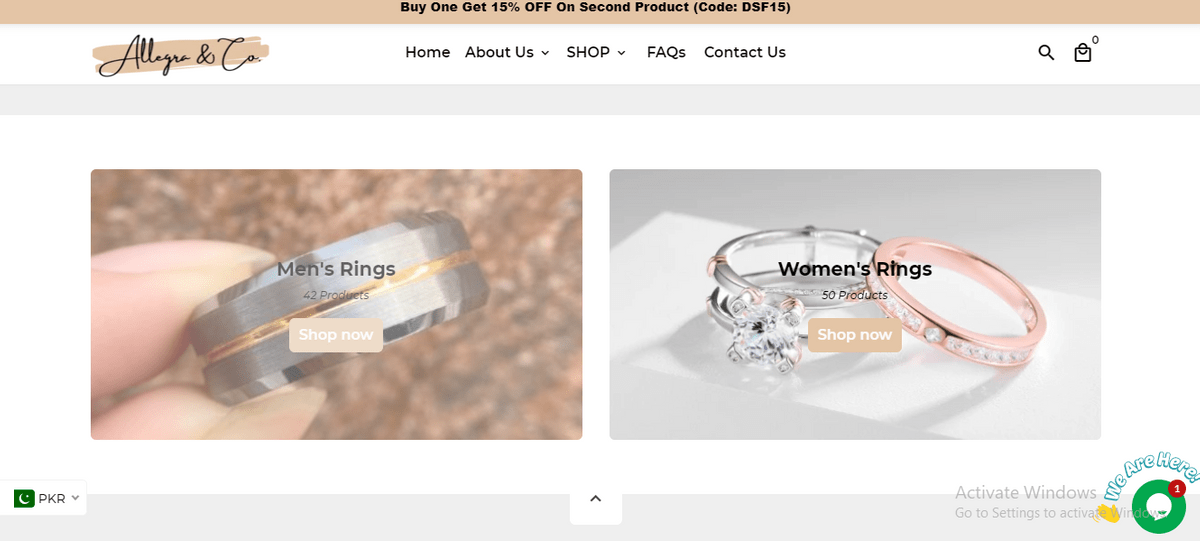Open the Contact Us page

[x=745, y=52]
